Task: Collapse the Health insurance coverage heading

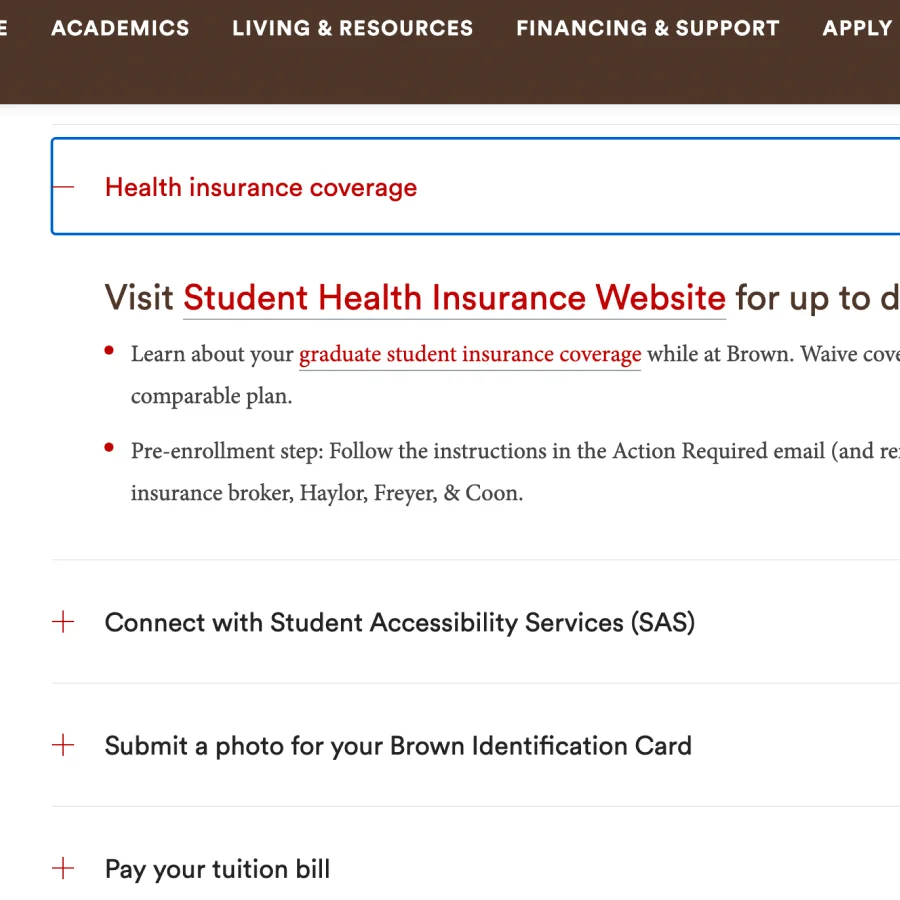Action: coord(261,188)
